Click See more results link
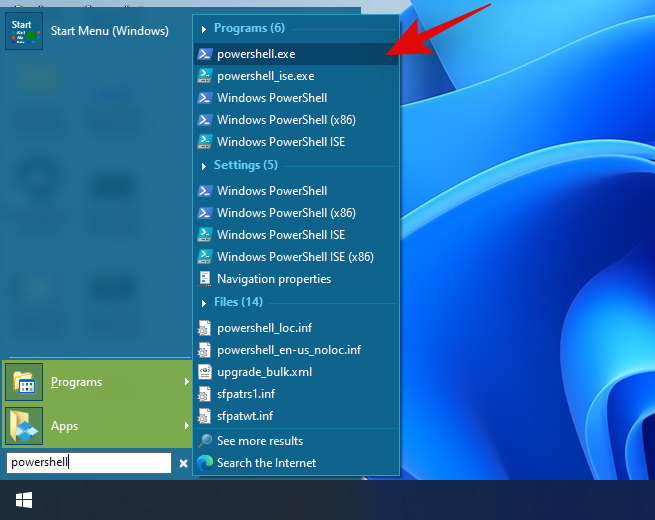Viewport: 655px width, 520px height. pyautogui.click(x=259, y=441)
